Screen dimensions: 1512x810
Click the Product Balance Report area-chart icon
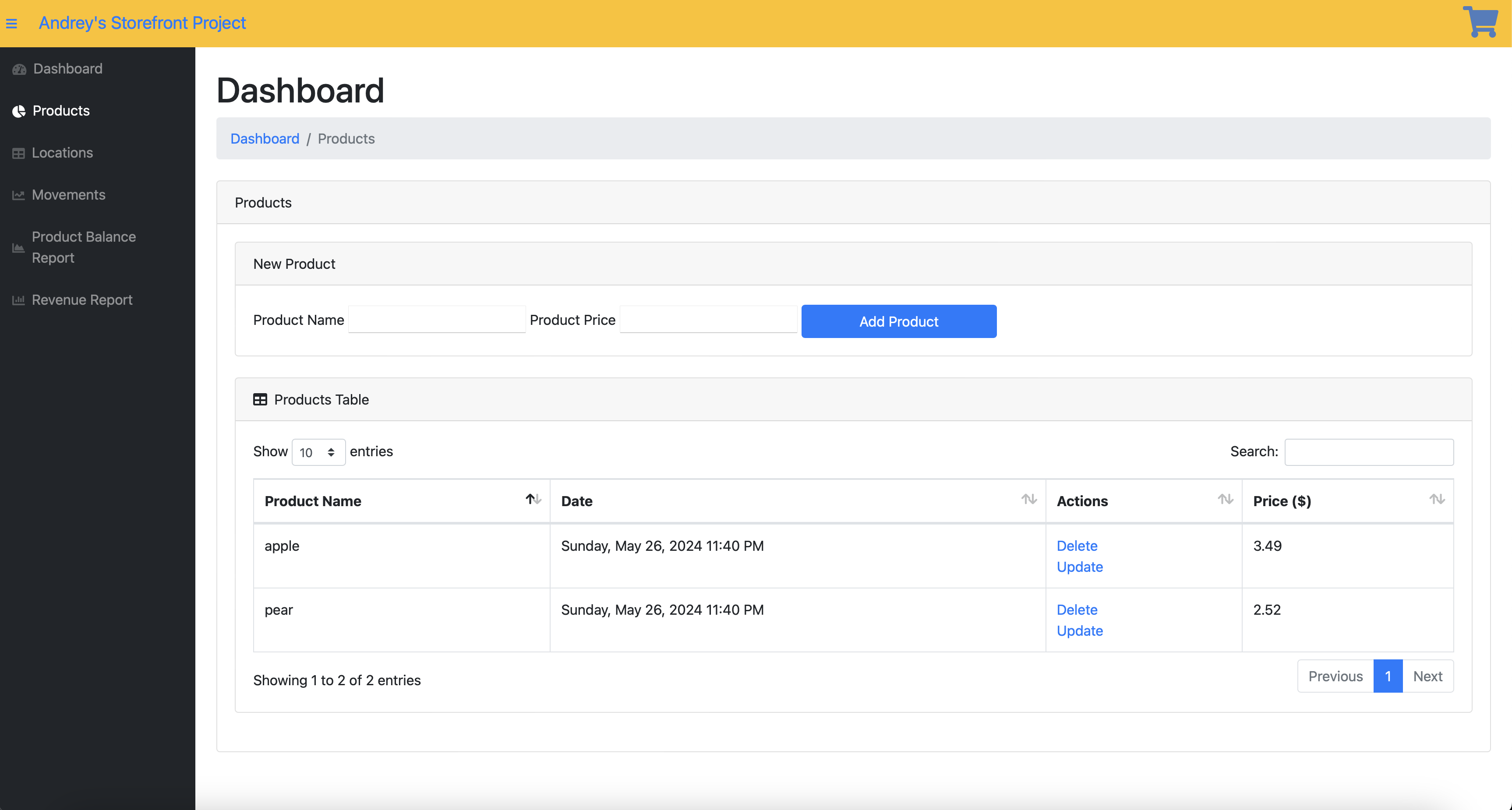(x=19, y=247)
